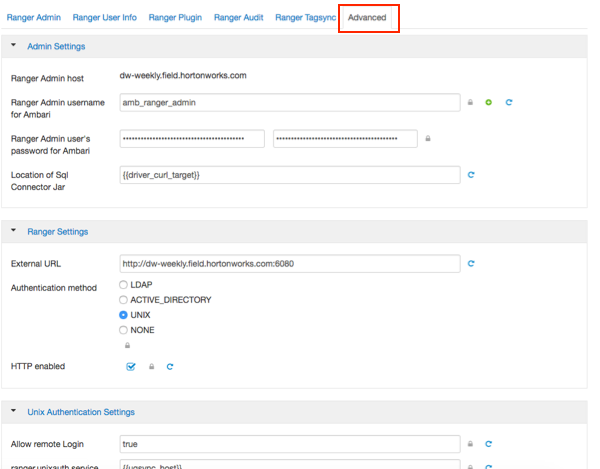600x469 pixels.
Task: Switch to the Ranger Audit tab
Action: (238, 18)
